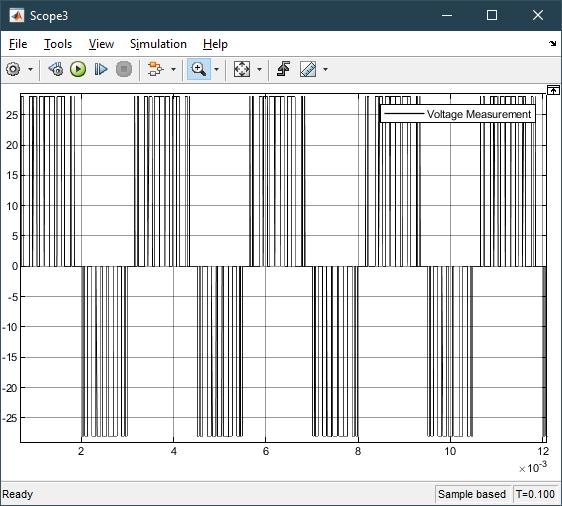Run the simulation with green play button
The height and width of the screenshot is (506, 562).
click(78, 69)
